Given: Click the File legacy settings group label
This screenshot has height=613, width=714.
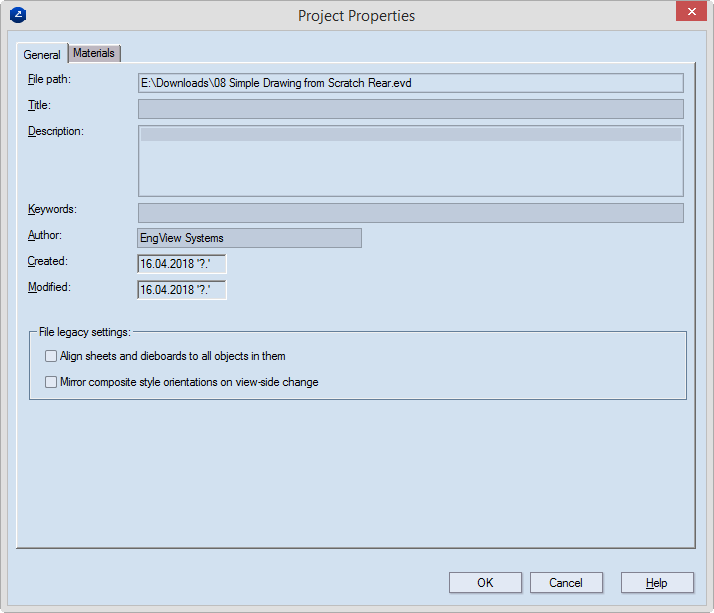Looking at the screenshot, I should 84,332.
